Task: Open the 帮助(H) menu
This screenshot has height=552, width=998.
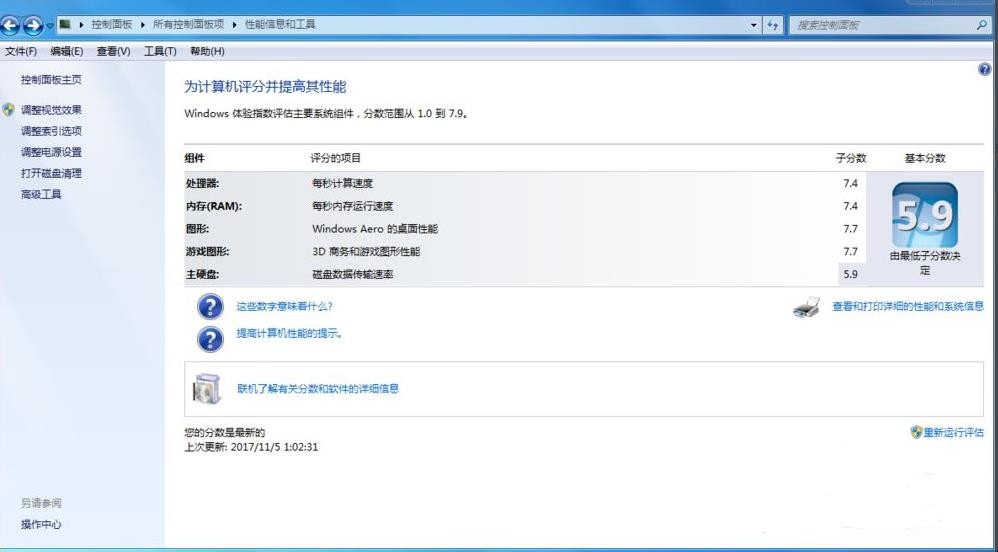Action: click(x=207, y=52)
